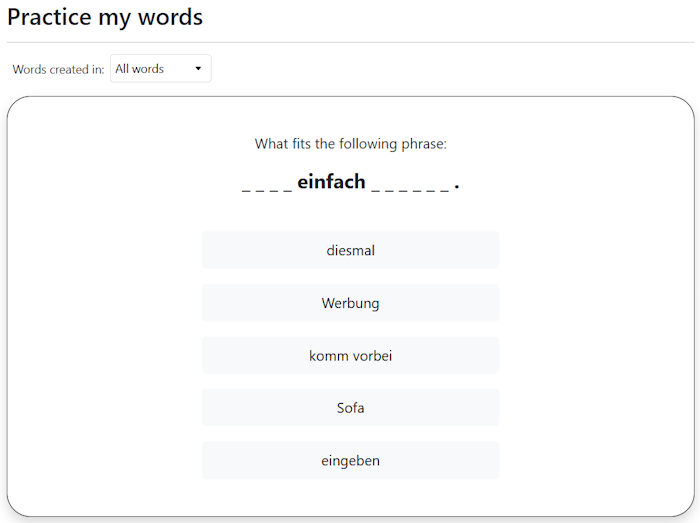Click the 'All words' text in the selector
This screenshot has height=523, width=700.
[140, 69]
